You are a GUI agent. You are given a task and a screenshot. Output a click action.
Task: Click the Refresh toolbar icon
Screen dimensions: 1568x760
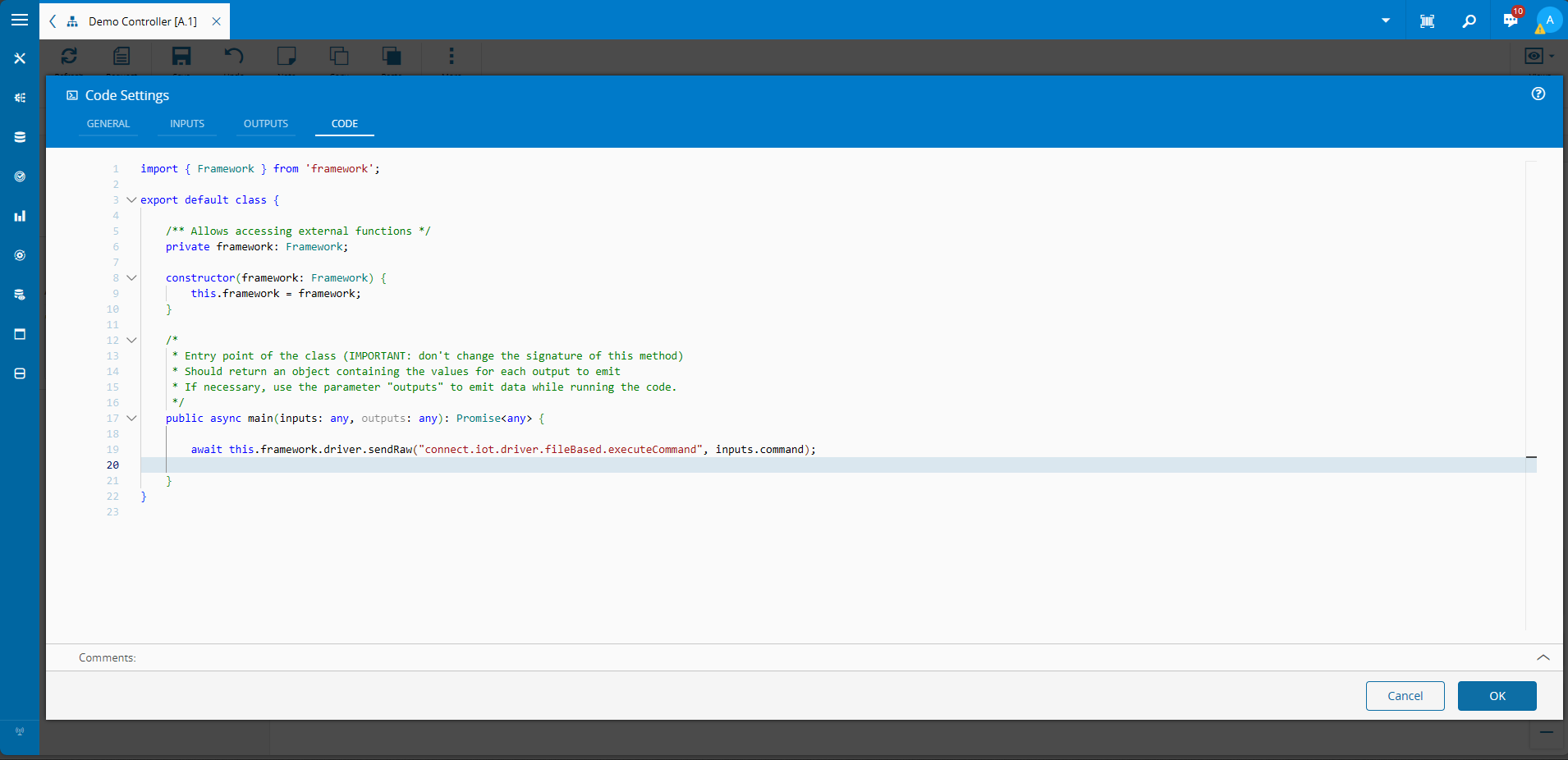coord(69,56)
